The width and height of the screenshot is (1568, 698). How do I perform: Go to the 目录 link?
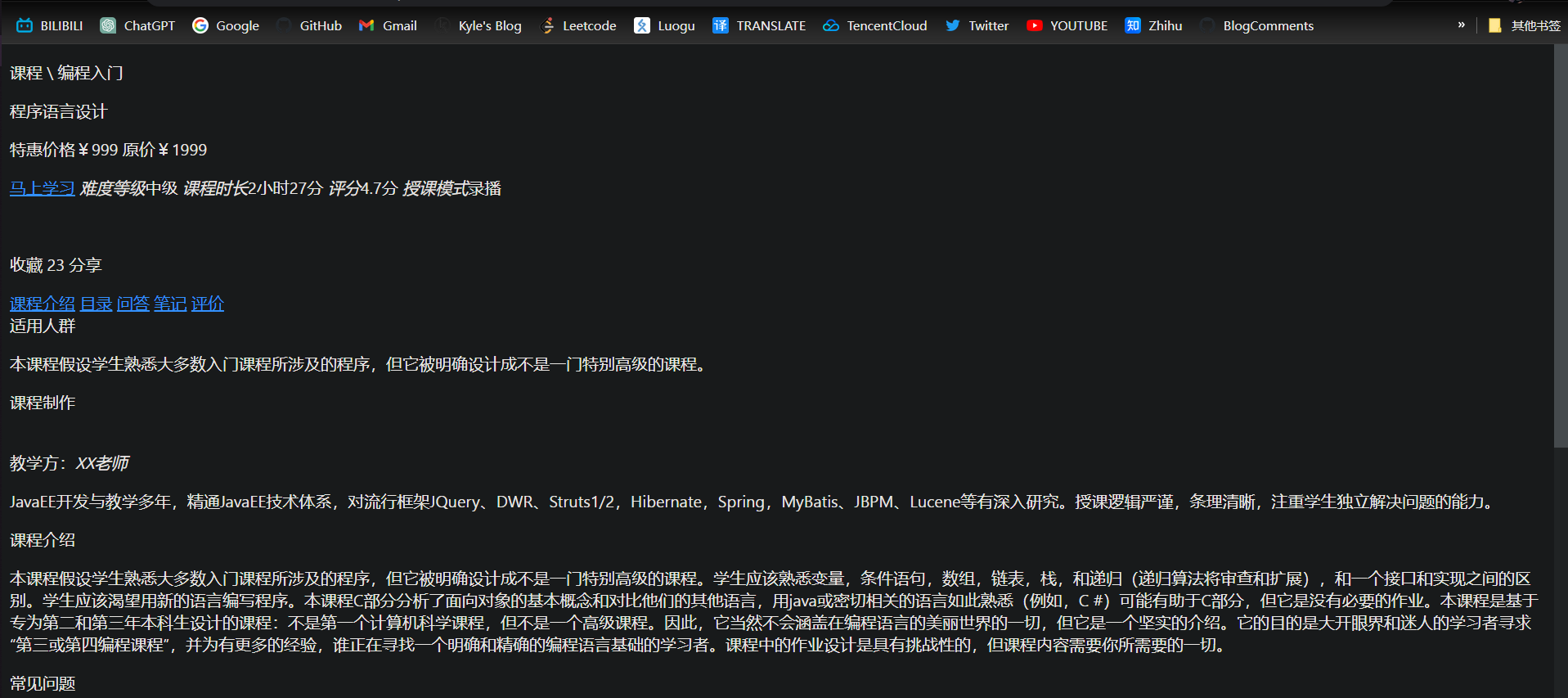97,304
